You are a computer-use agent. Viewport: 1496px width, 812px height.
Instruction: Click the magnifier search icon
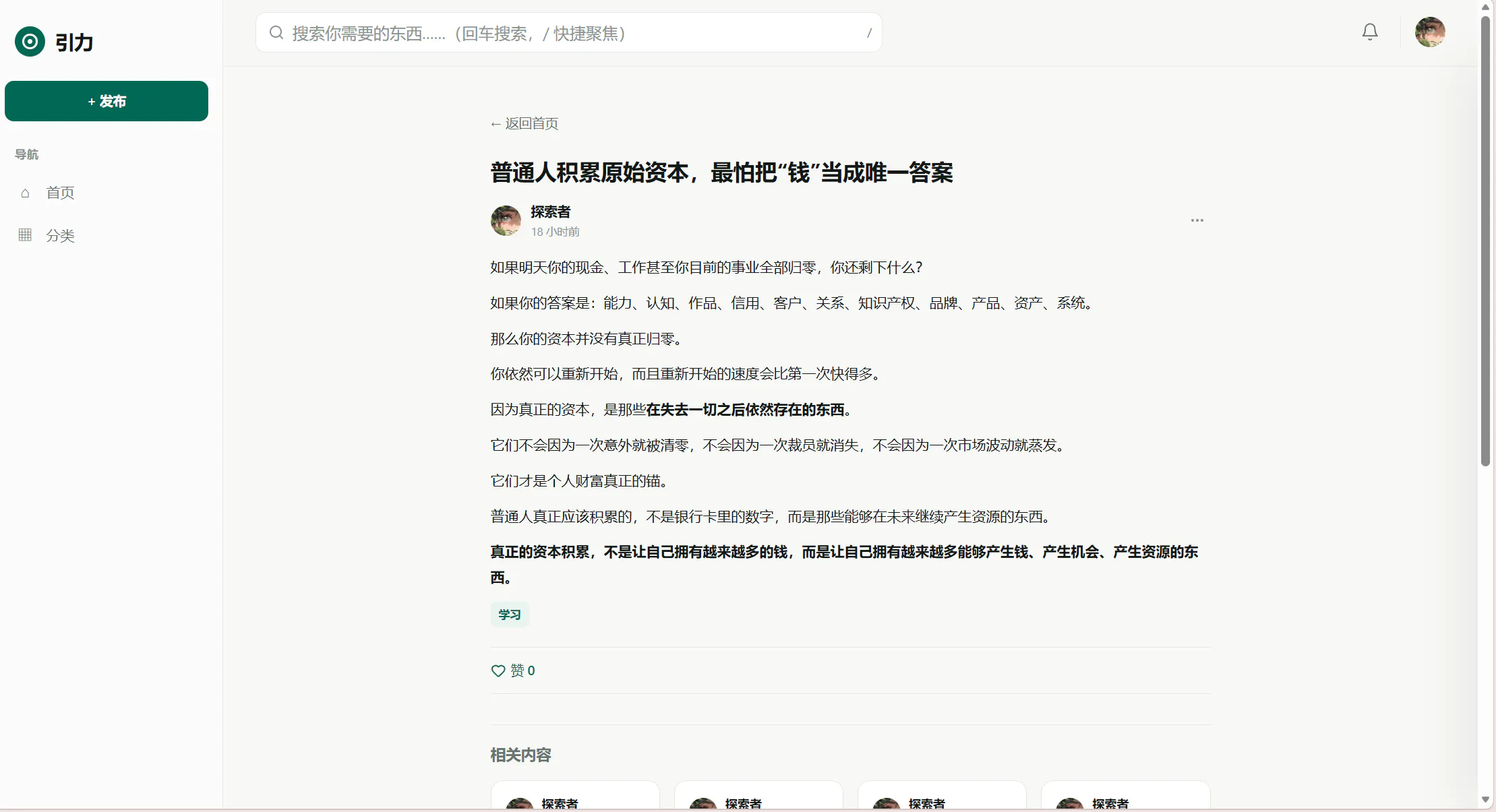[276, 32]
